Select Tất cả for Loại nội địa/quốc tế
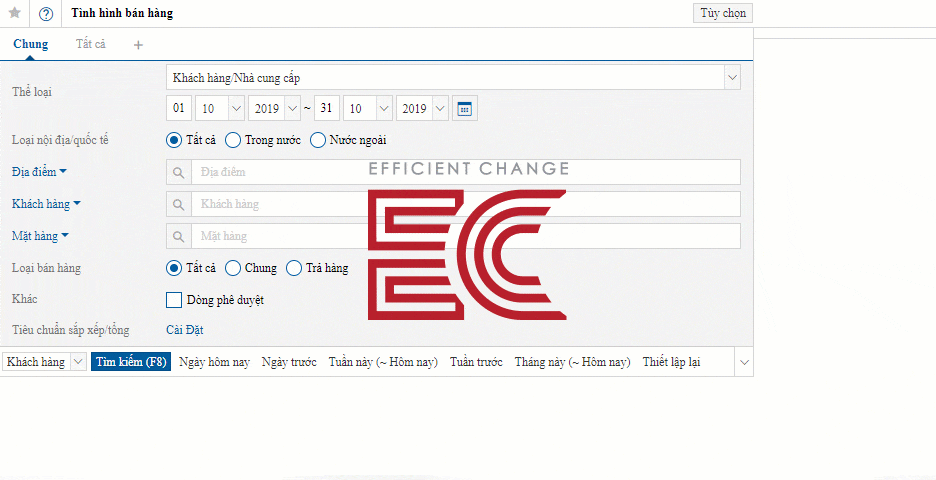Screen dimensions: 936x480 [174, 140]
